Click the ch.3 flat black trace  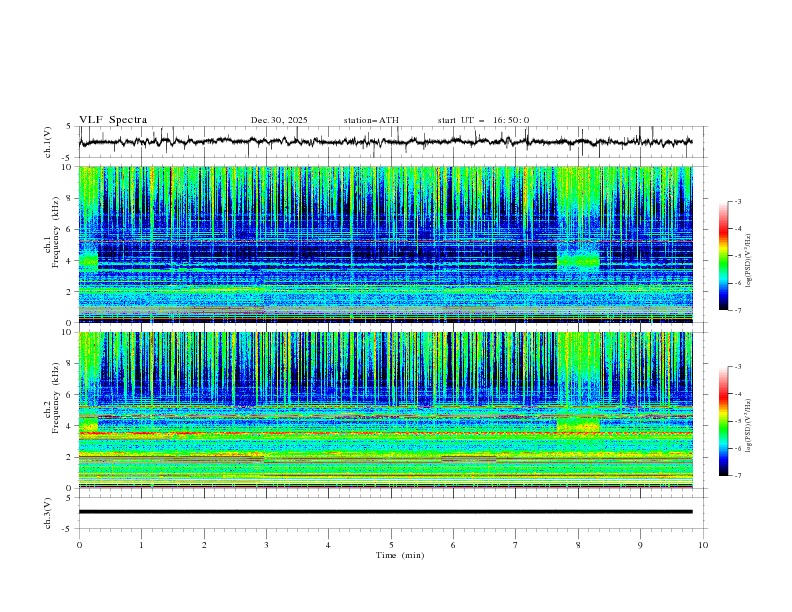[385, 512]
